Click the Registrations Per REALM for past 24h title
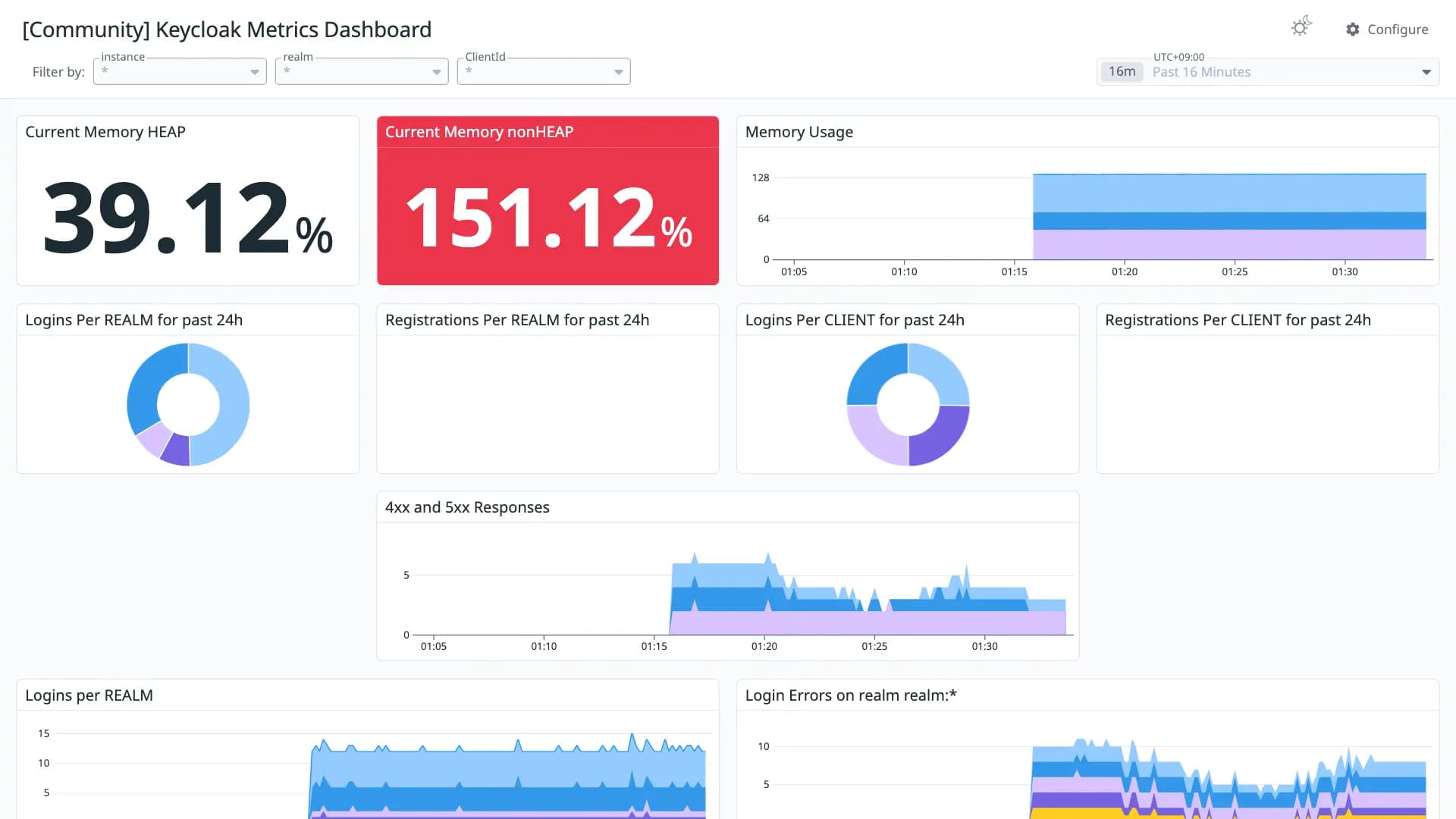The height and width of the screenshot is (819, 1456). click(x=517, y=320)
